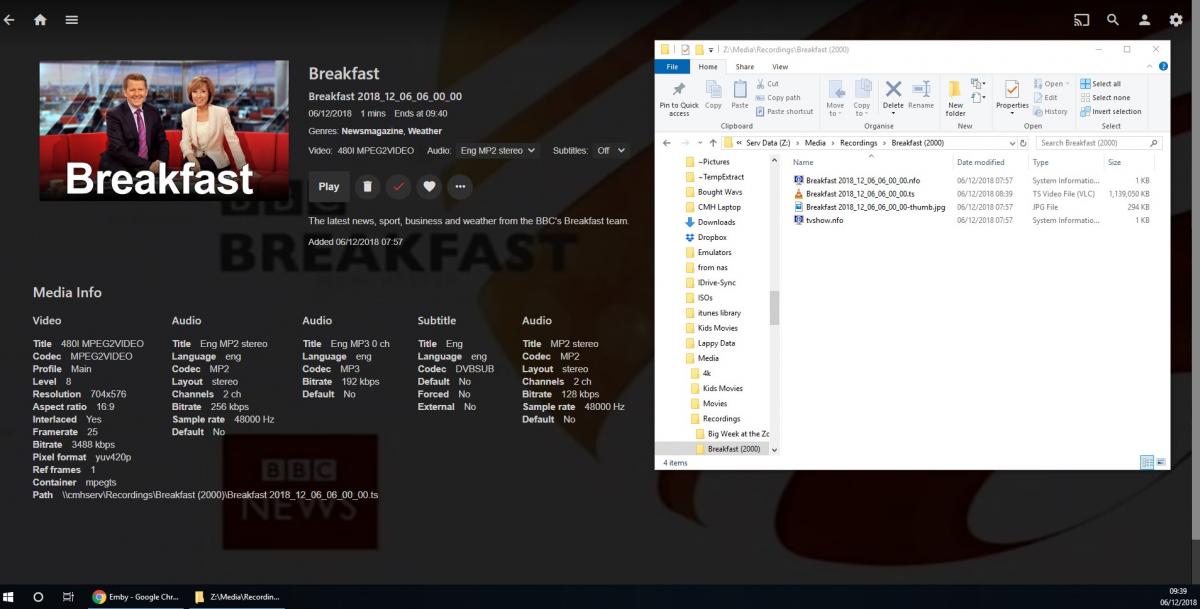Click Cut in the Clipboard group
The width and height of the screenshot is (1200, 609).
[x=767, y=84]
